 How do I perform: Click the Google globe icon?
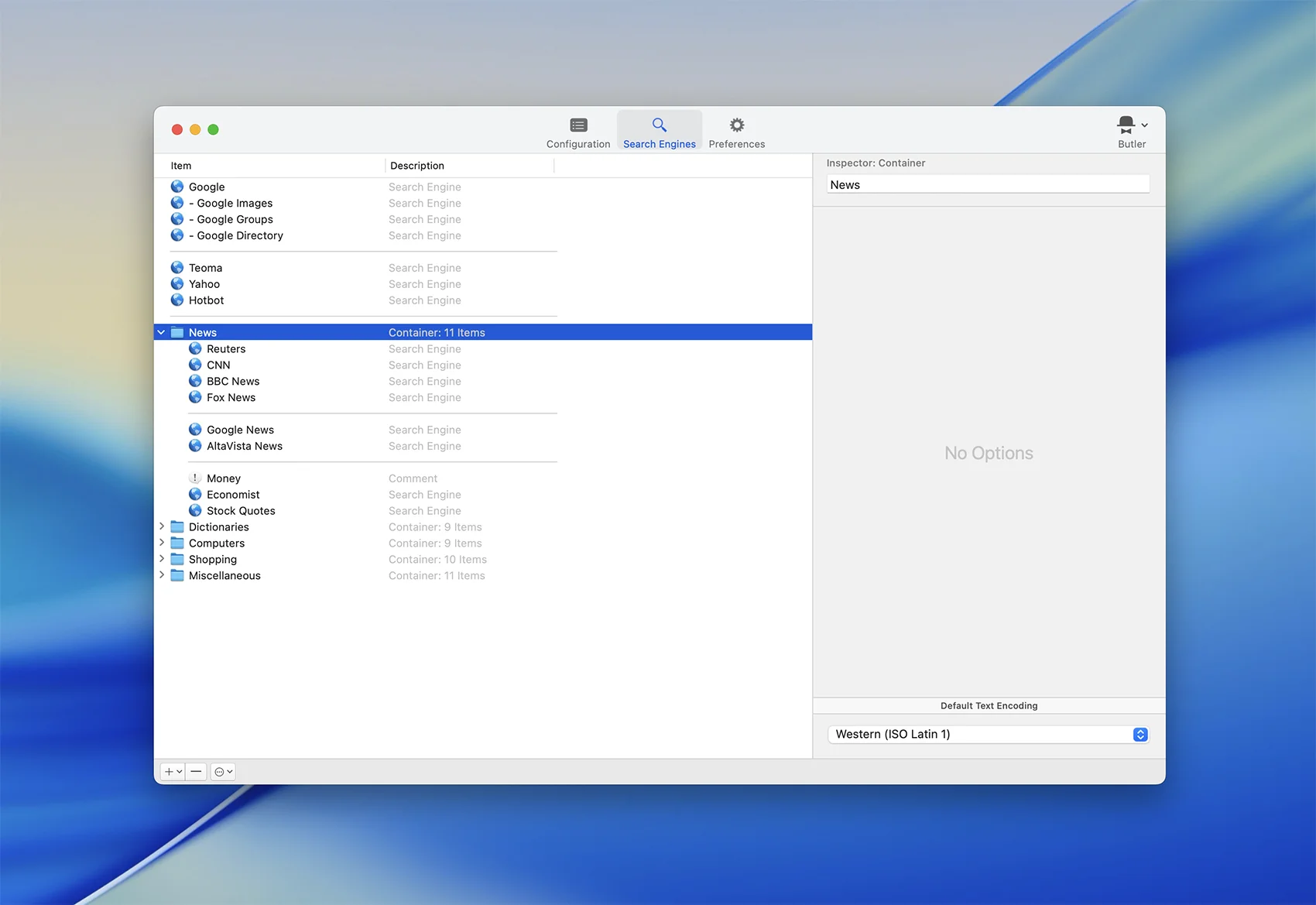point(177,187)
